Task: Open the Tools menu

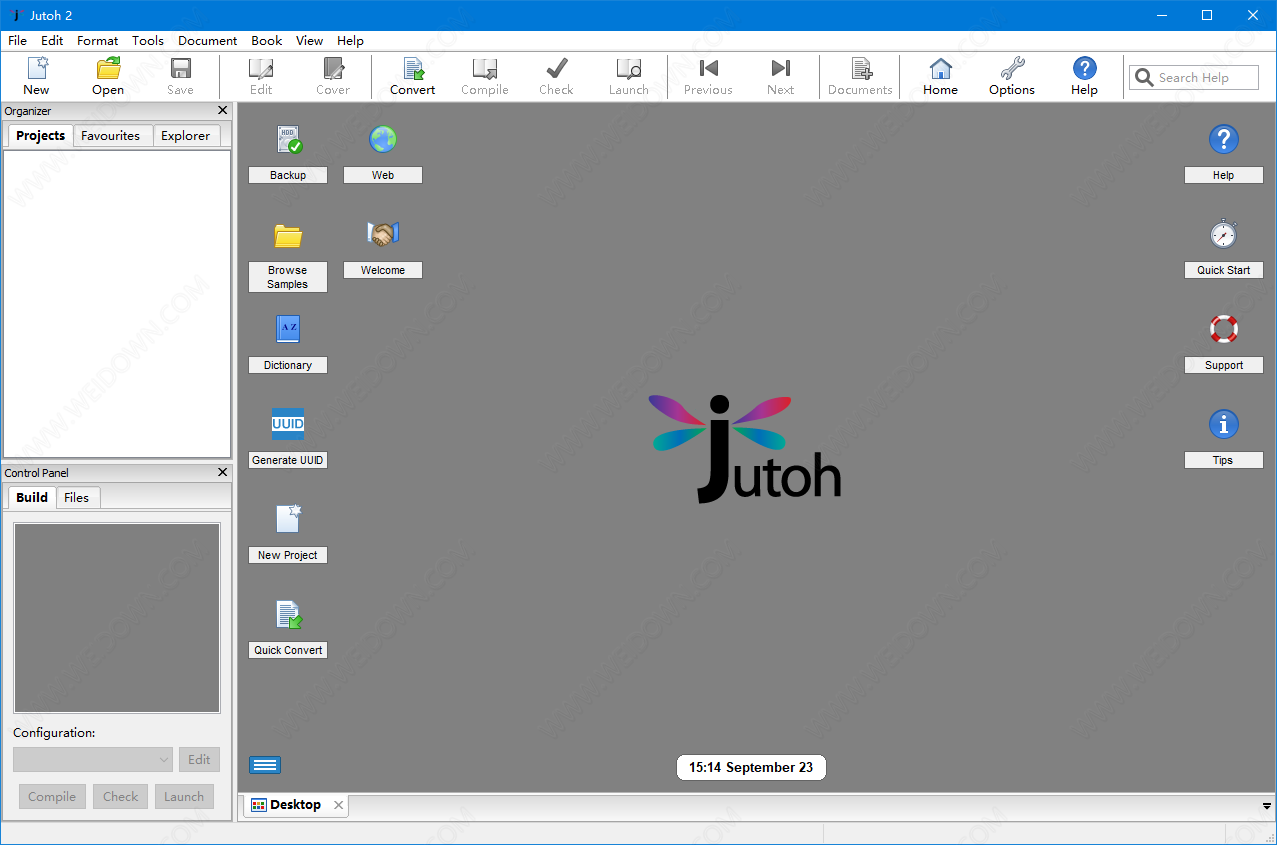Action: coord(148,41)
